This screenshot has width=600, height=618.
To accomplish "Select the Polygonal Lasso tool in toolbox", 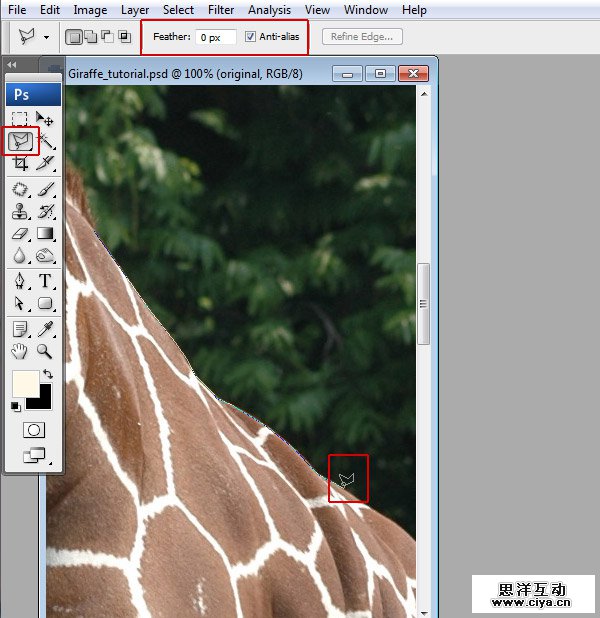I will [20, 141].
